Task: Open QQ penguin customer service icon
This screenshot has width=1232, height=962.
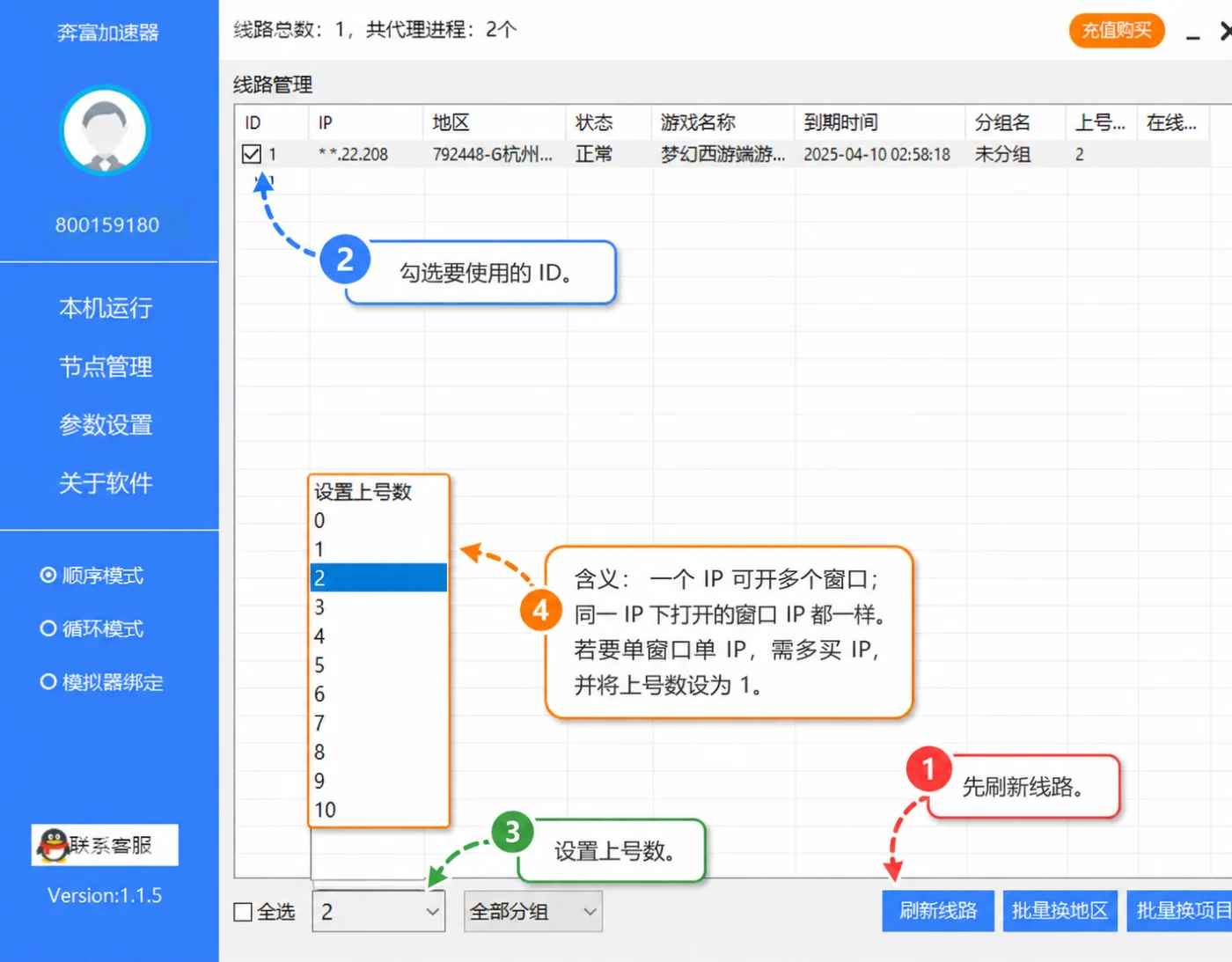Action: (x=52, y=845)
